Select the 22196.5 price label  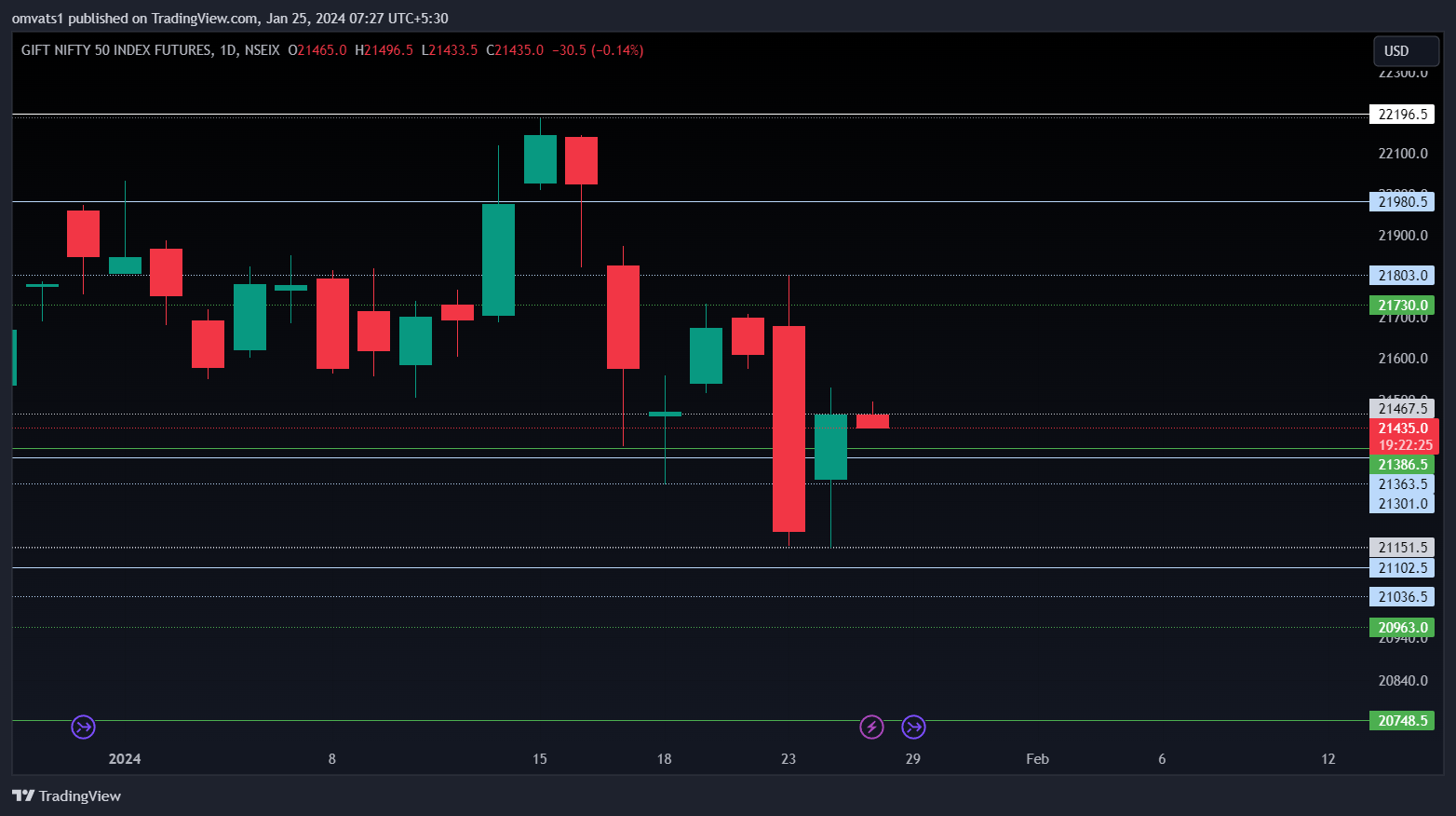point(1402,115)
